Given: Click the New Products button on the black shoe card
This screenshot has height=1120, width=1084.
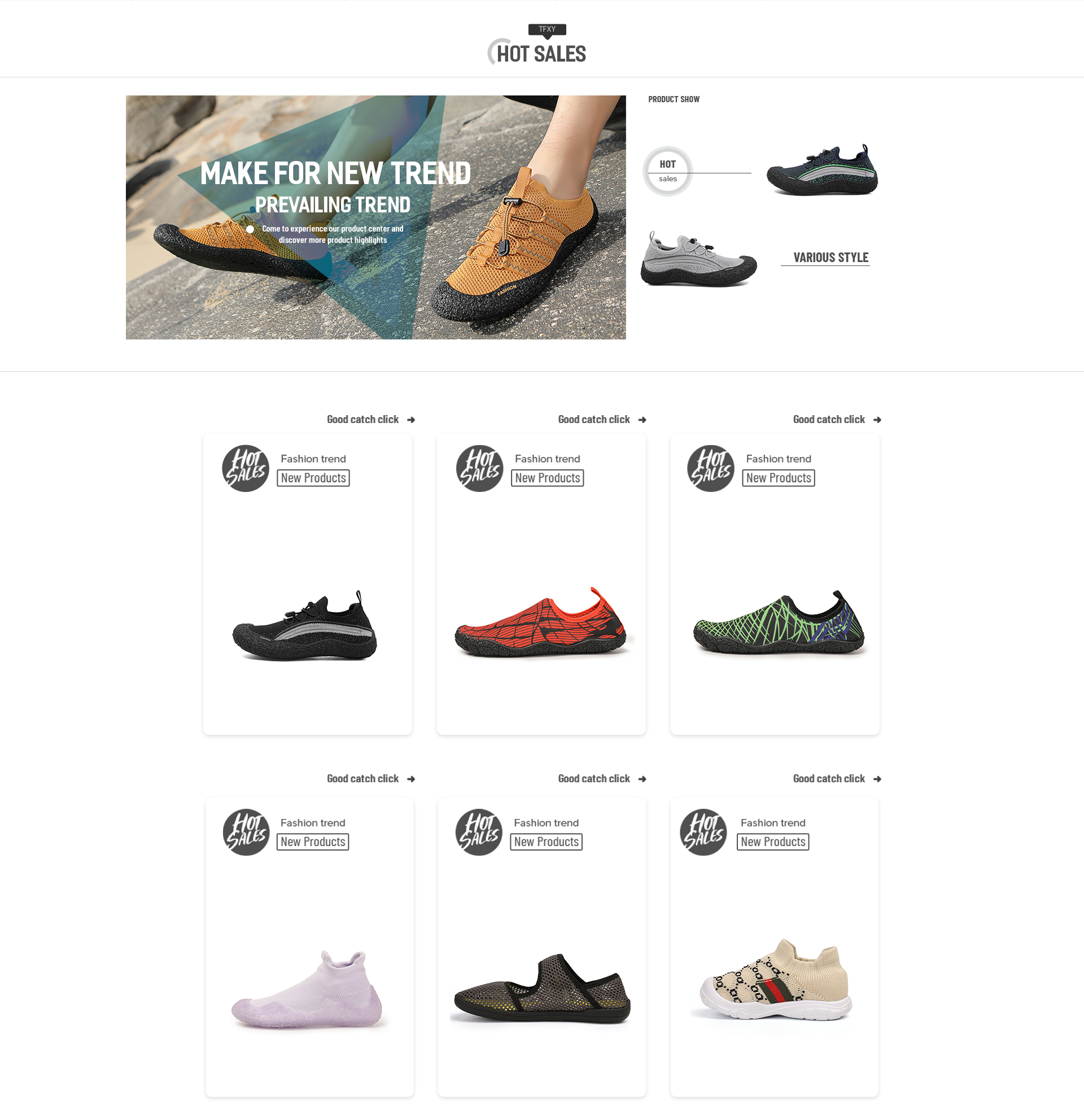Looking at the screenshot, I should pos(313,478).
